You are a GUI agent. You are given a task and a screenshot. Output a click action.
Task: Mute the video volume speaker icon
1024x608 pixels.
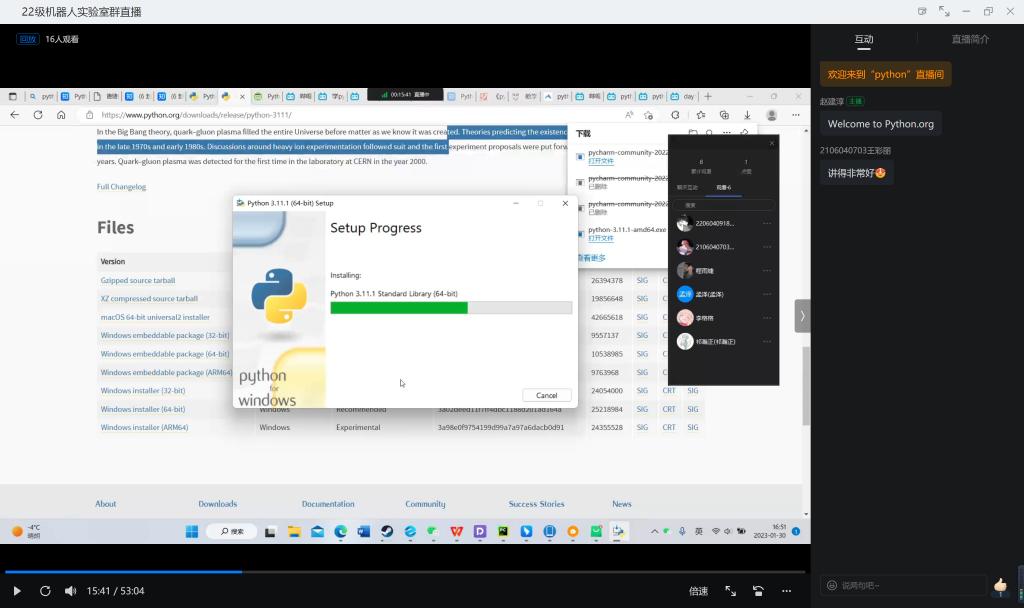click(x=70, y=591)
